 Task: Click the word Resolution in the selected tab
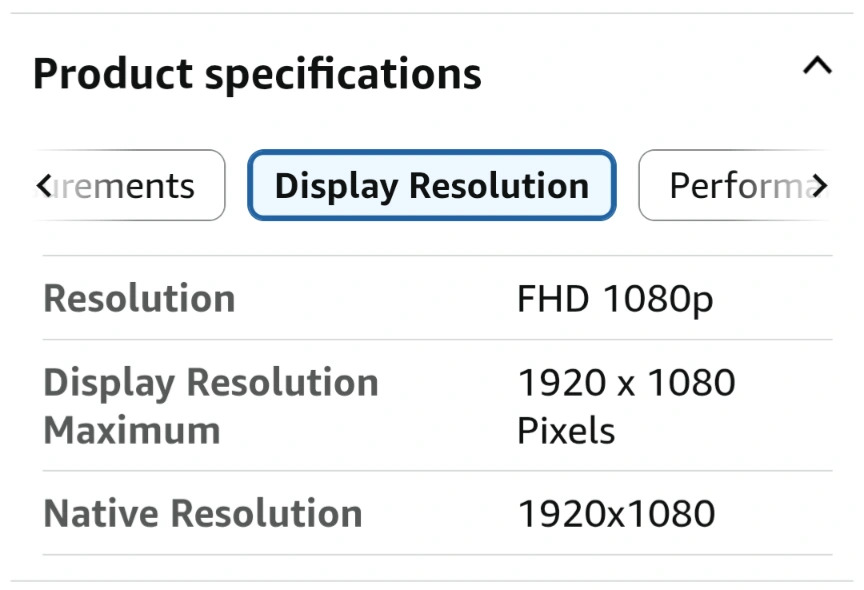(x=499, y=186)
